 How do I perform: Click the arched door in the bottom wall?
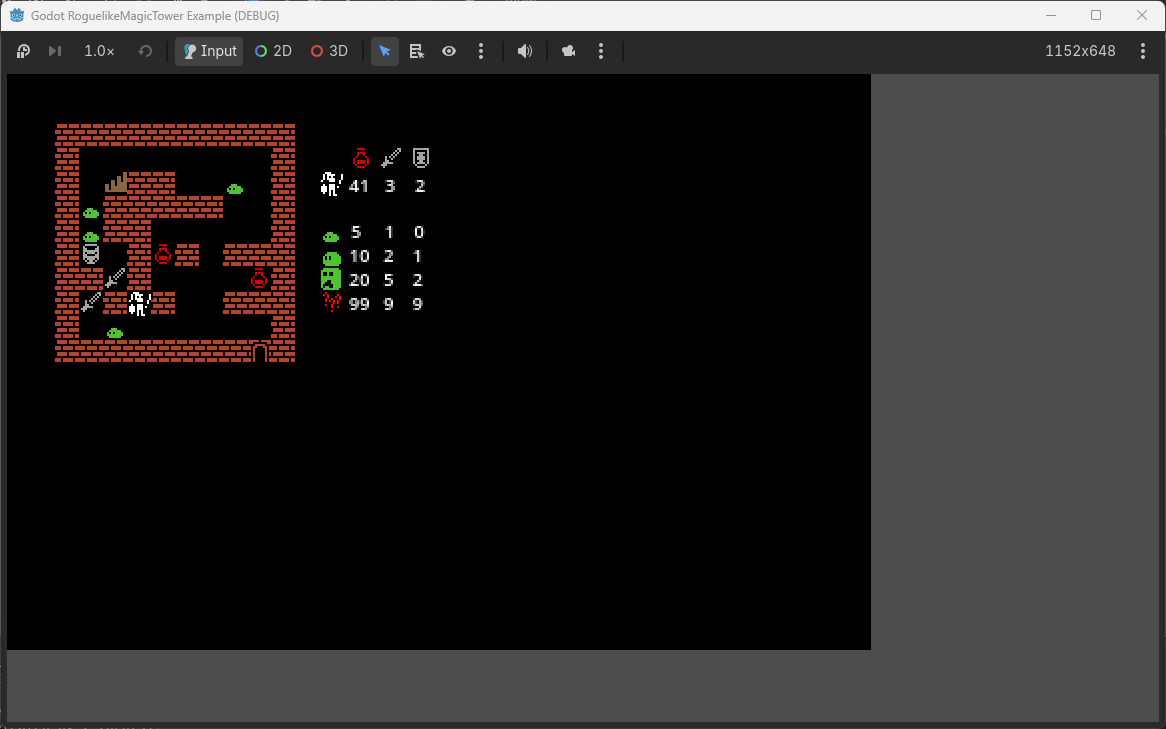(260, 352)
